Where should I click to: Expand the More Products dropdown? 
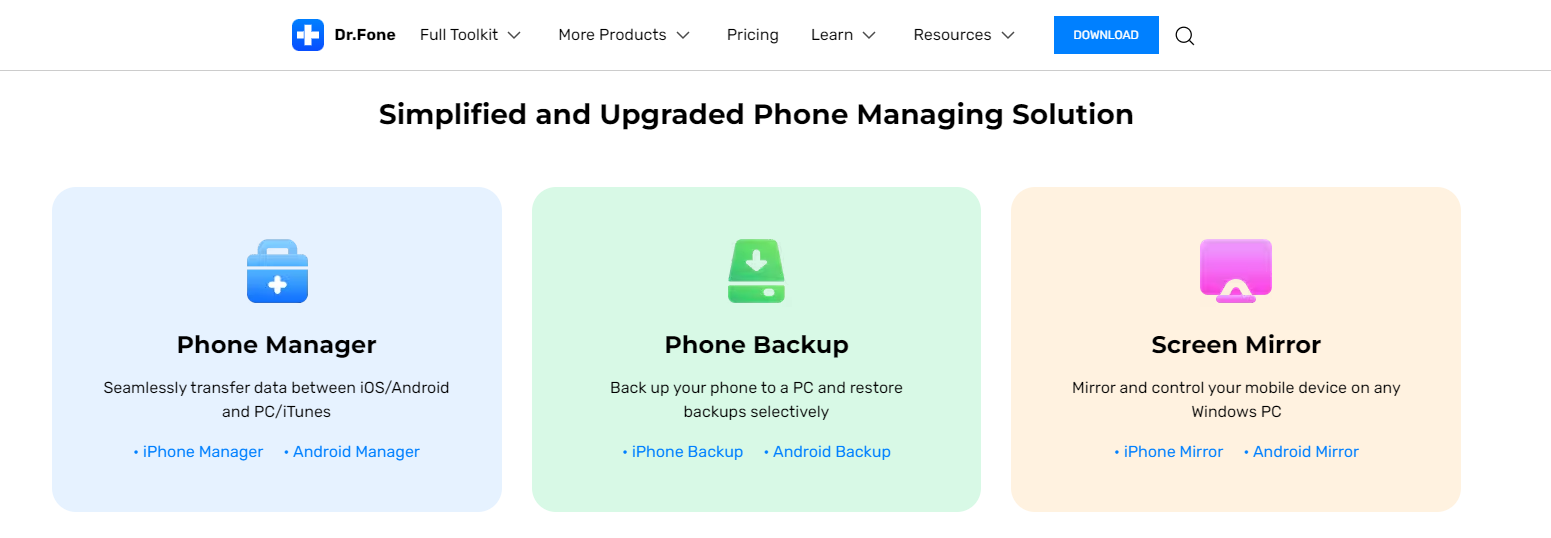click(624, 35)
